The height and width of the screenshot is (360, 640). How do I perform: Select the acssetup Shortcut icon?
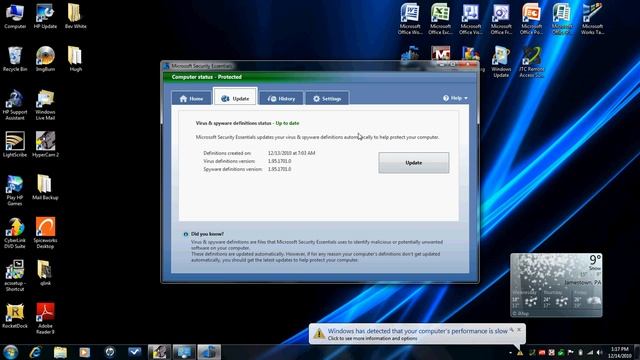(15, 276)
